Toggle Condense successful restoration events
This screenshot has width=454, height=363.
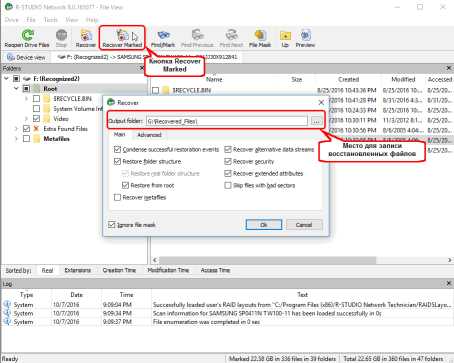(x=117, y=149)
